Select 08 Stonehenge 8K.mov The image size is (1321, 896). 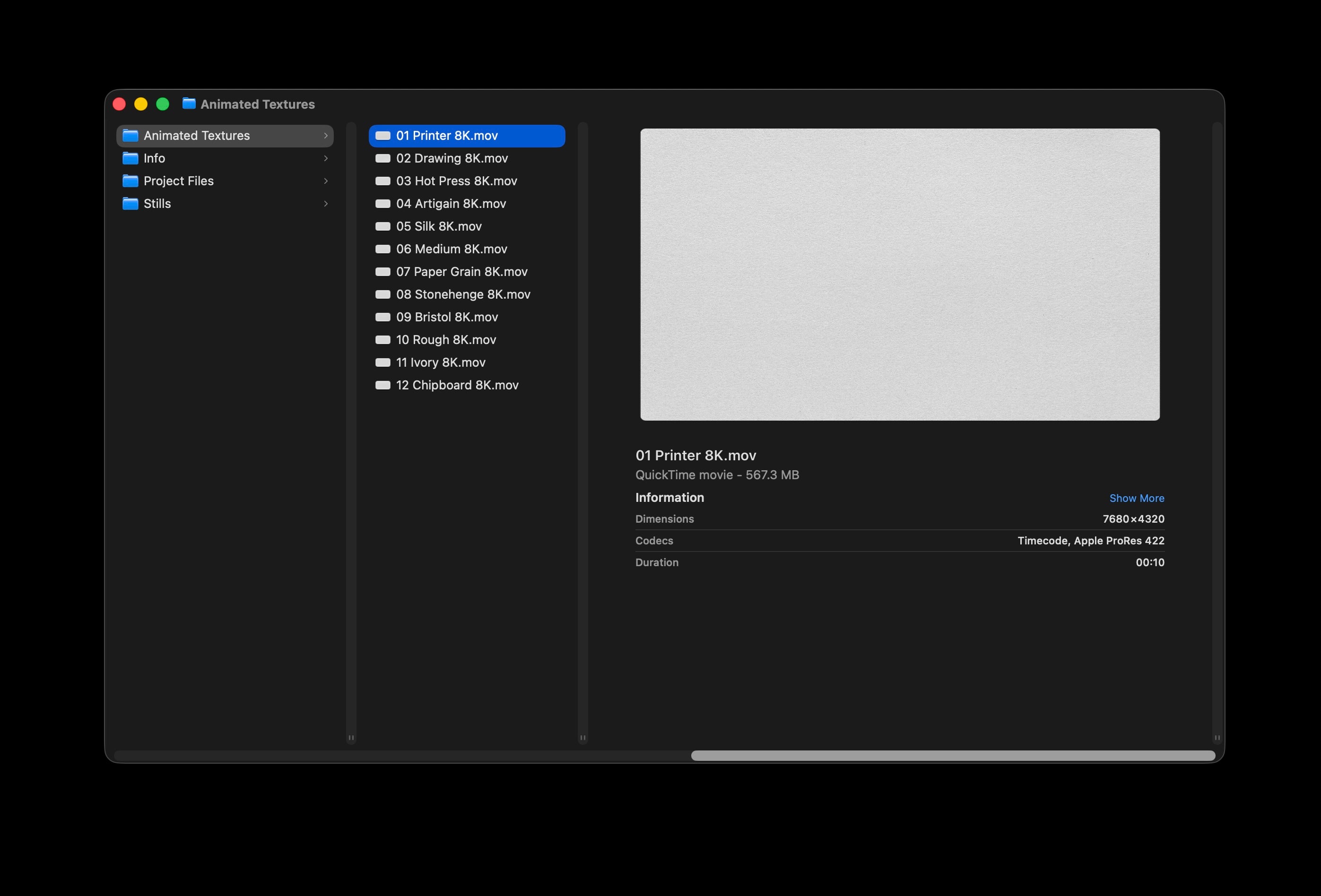[x=463, y=294]
